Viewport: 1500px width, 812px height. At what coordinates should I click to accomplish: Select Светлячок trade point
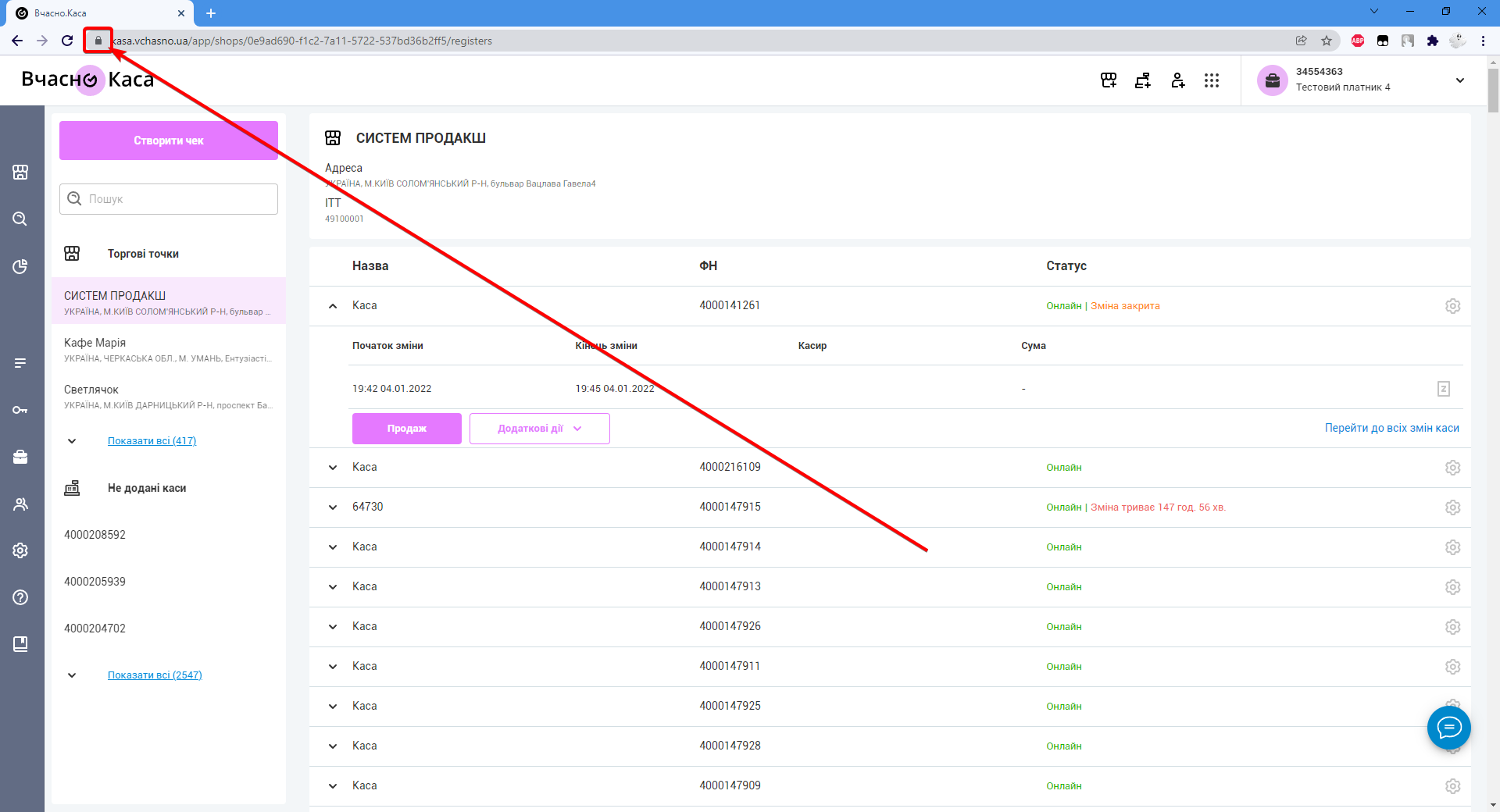click(169, 396)
